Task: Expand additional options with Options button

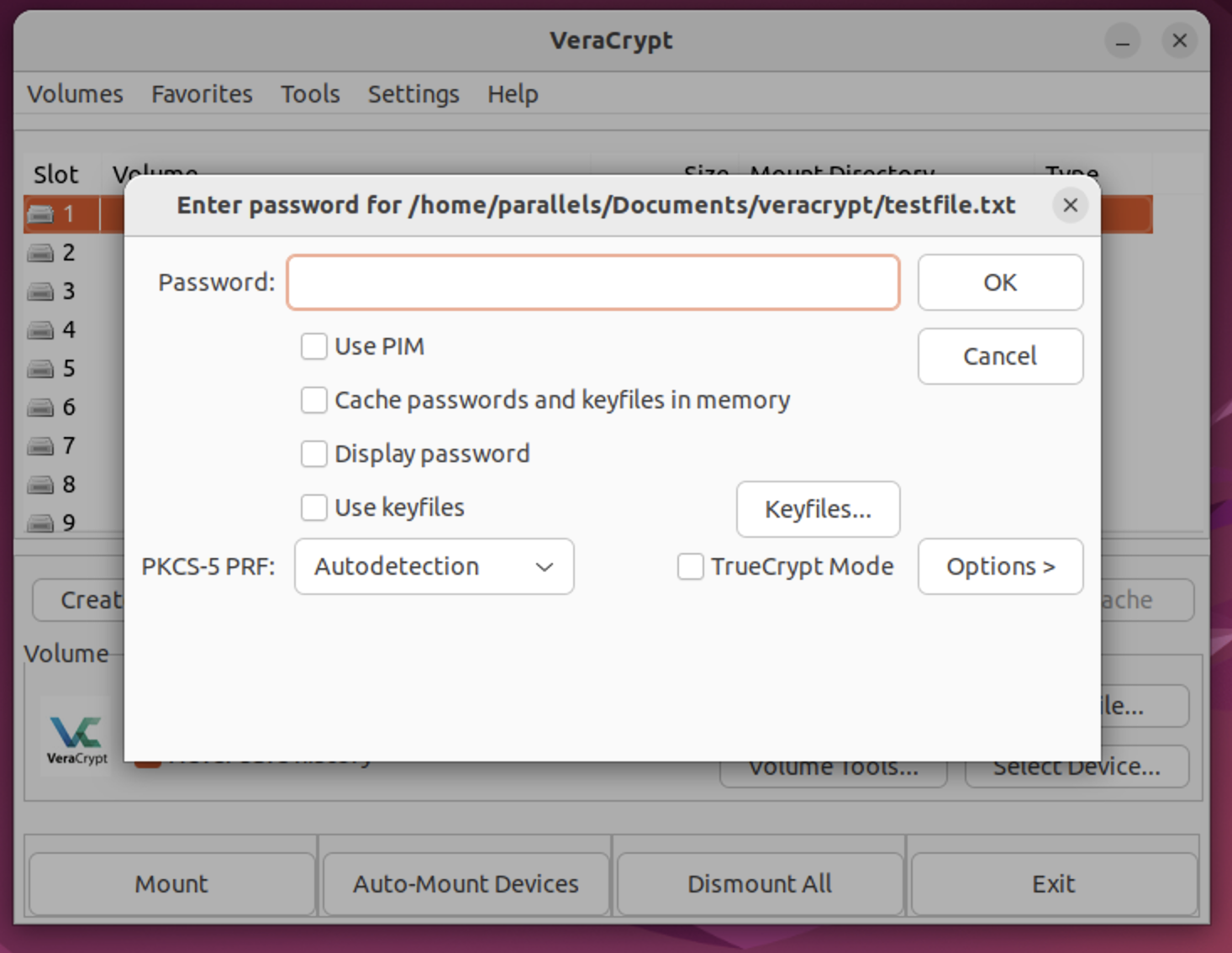Action: tap(1000, 566)
